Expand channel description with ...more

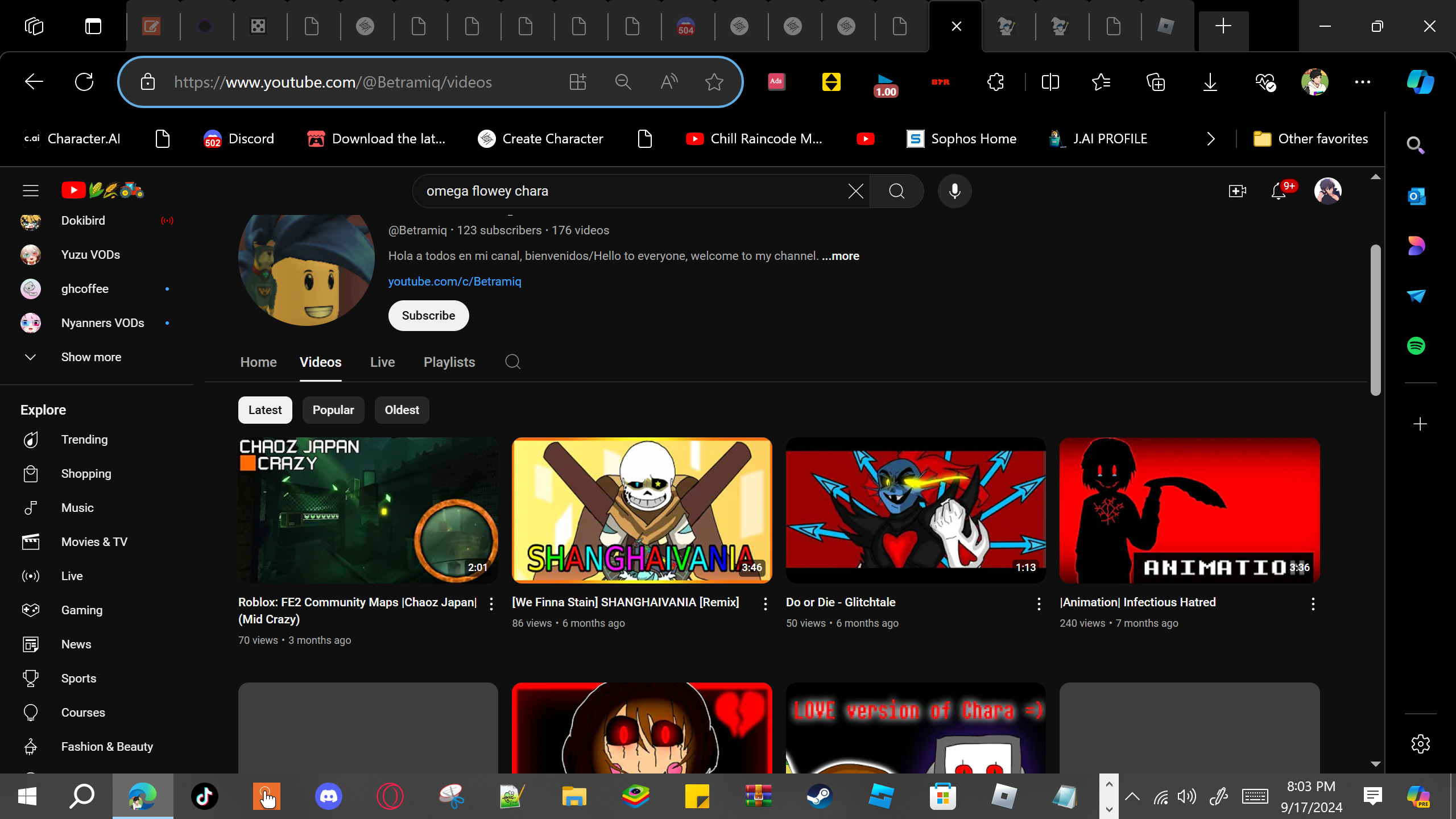click(840, 256)
